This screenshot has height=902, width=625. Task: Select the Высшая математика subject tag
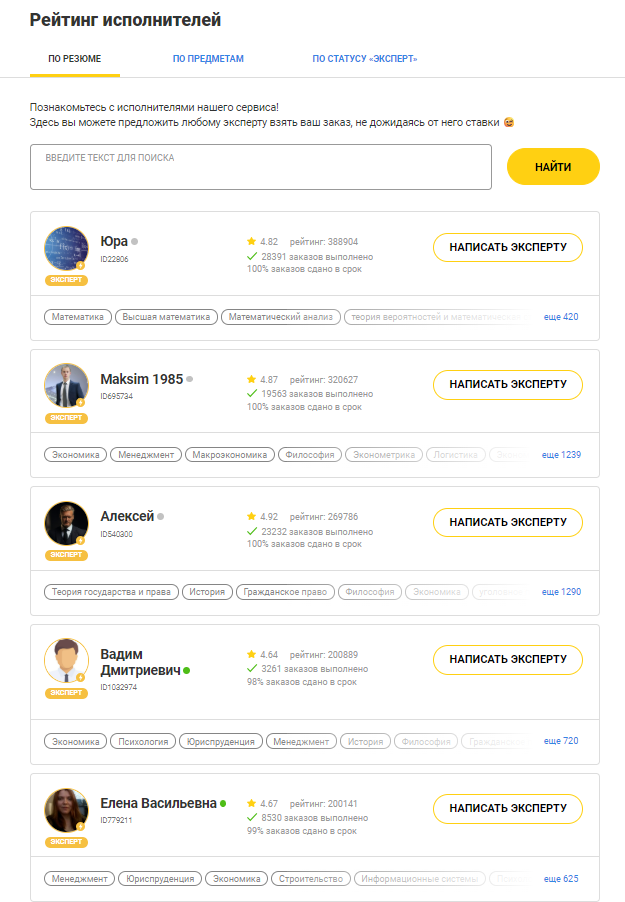166,317
